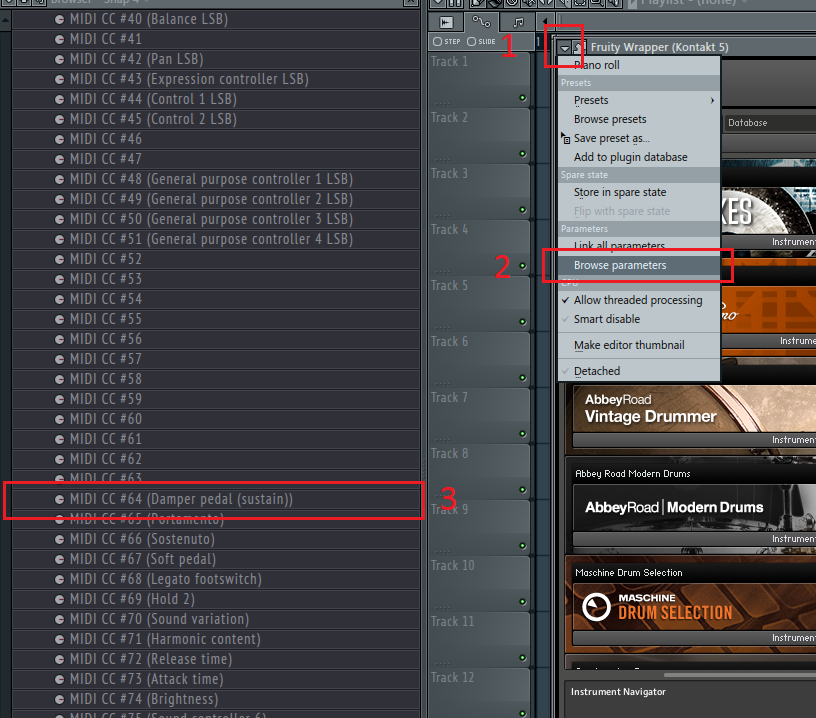This screenshot has width=816, height=718.
Task: Choose Make editor thumbnail
Action: pyautogui.click(x=639, y=345)
